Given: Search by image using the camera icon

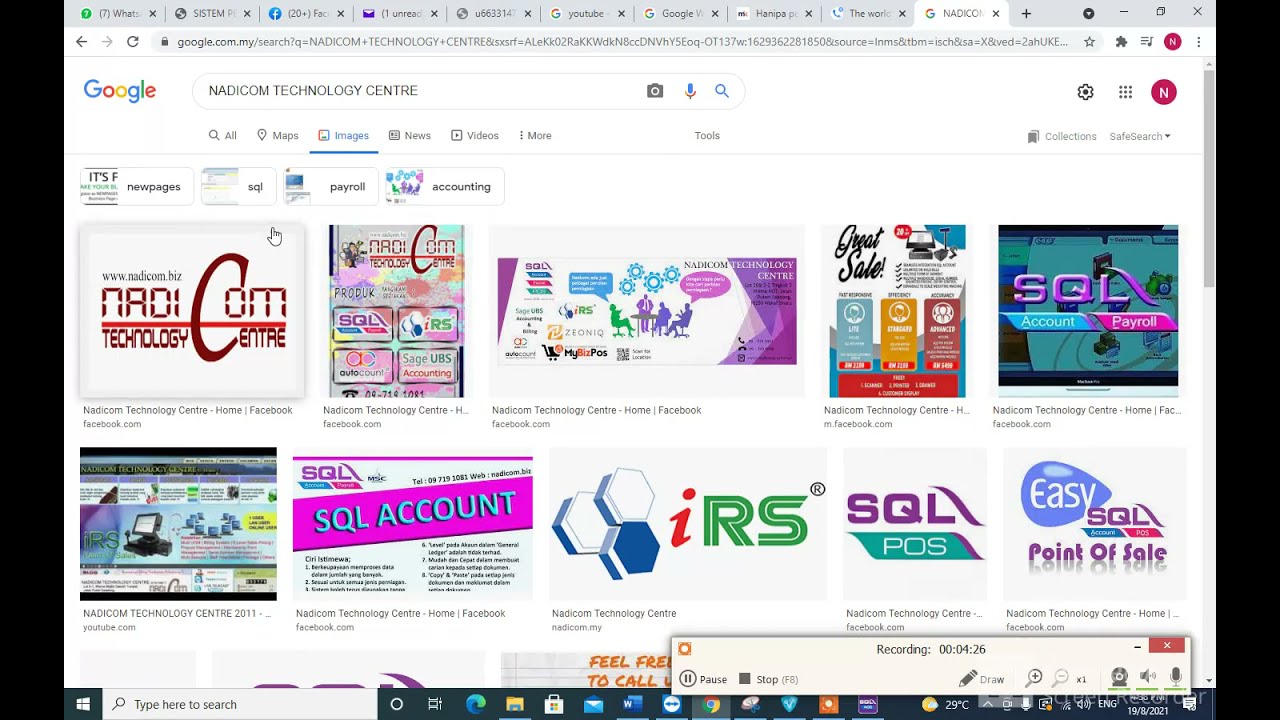Looking at the screenshot, I should [x=655, y=91].
